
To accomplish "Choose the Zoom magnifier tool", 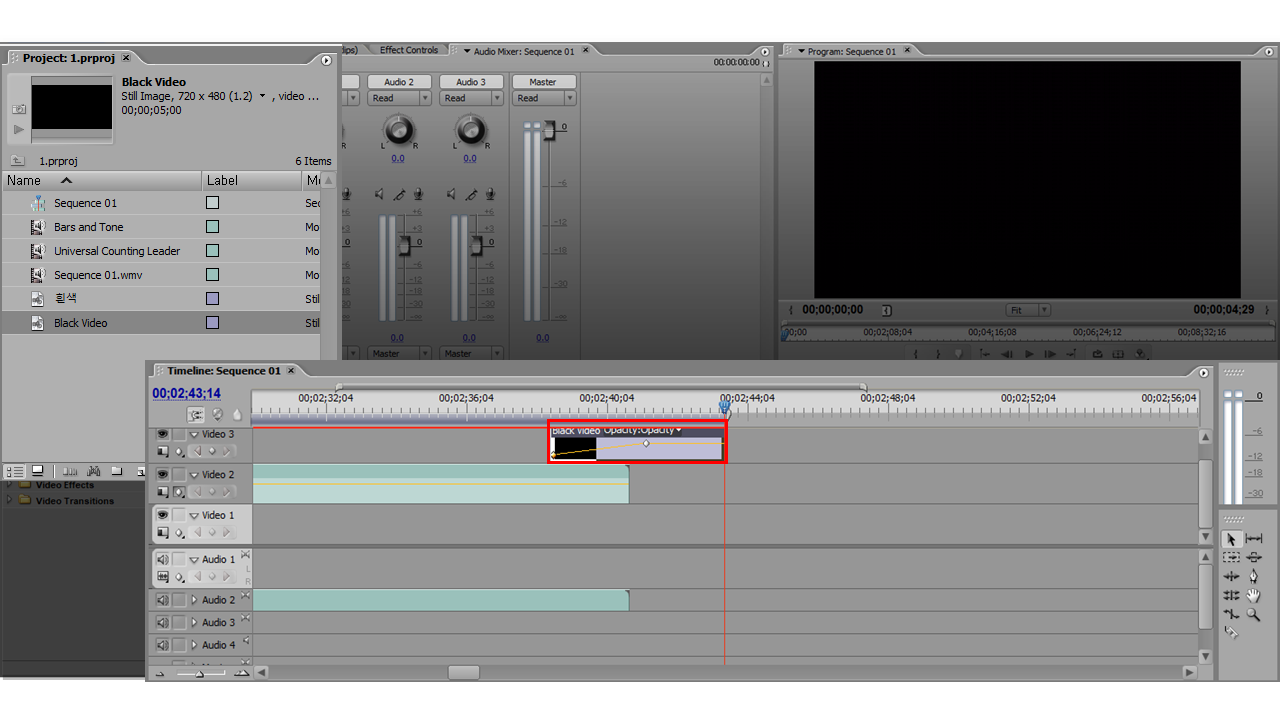I will click(x=1253, y=614).
